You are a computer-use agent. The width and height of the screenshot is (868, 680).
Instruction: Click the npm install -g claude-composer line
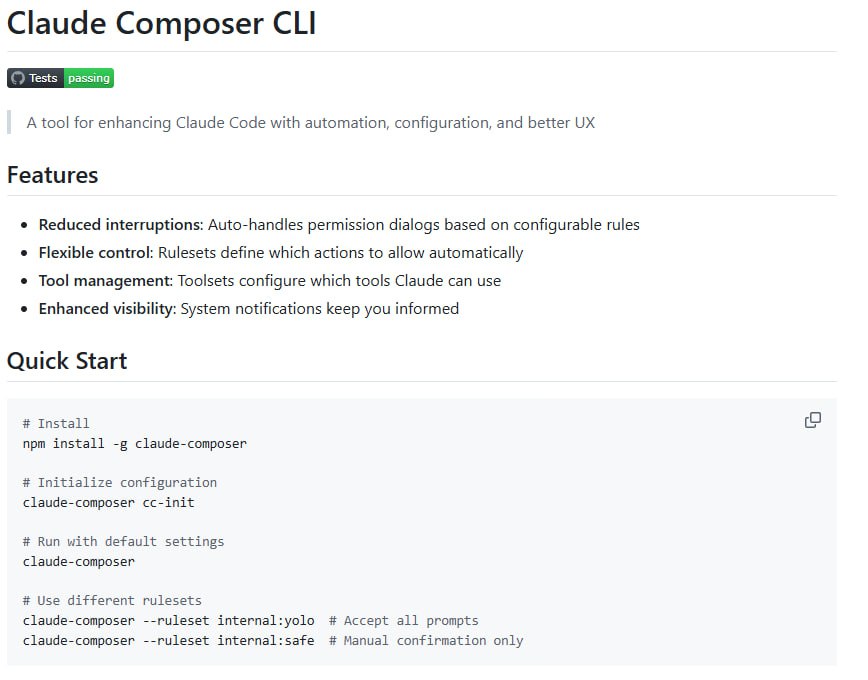[x=135, y=444]
